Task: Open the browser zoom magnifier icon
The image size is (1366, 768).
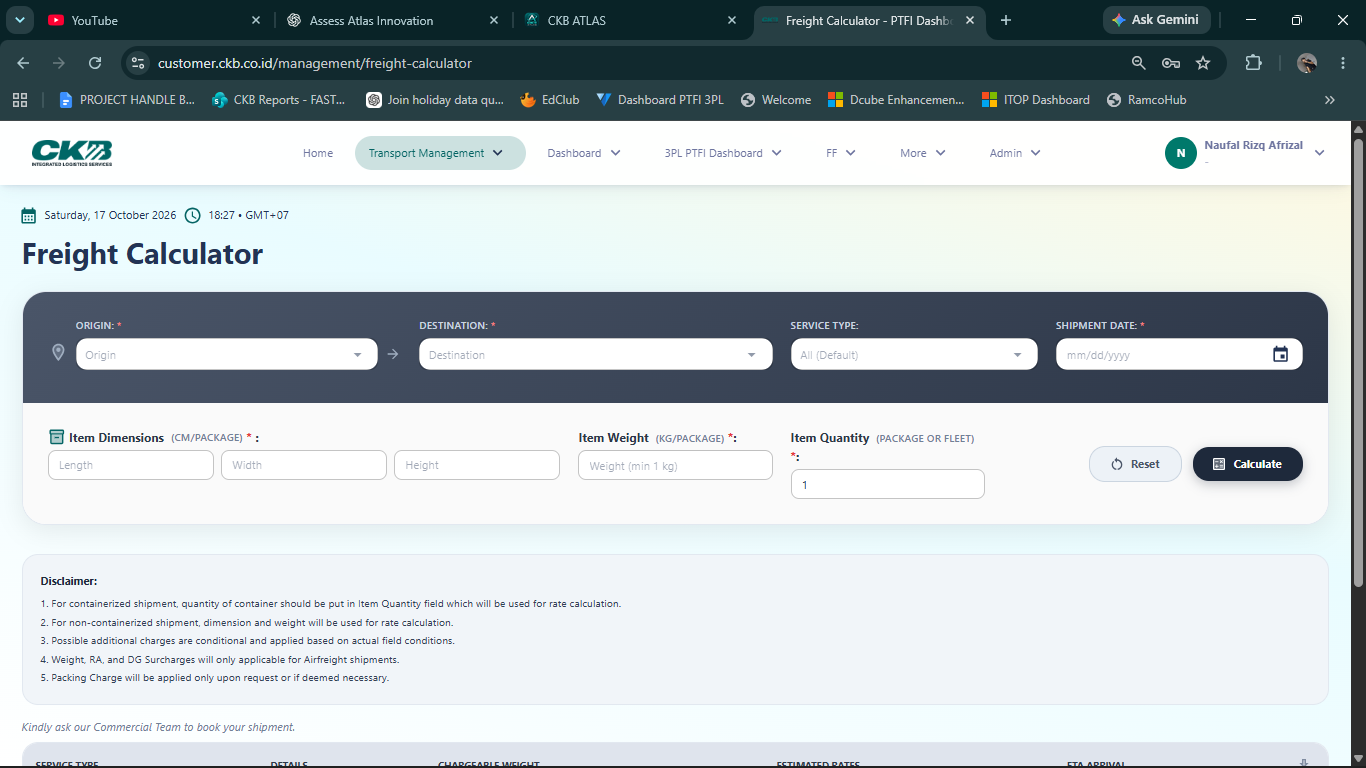Action: [1138, 63]
